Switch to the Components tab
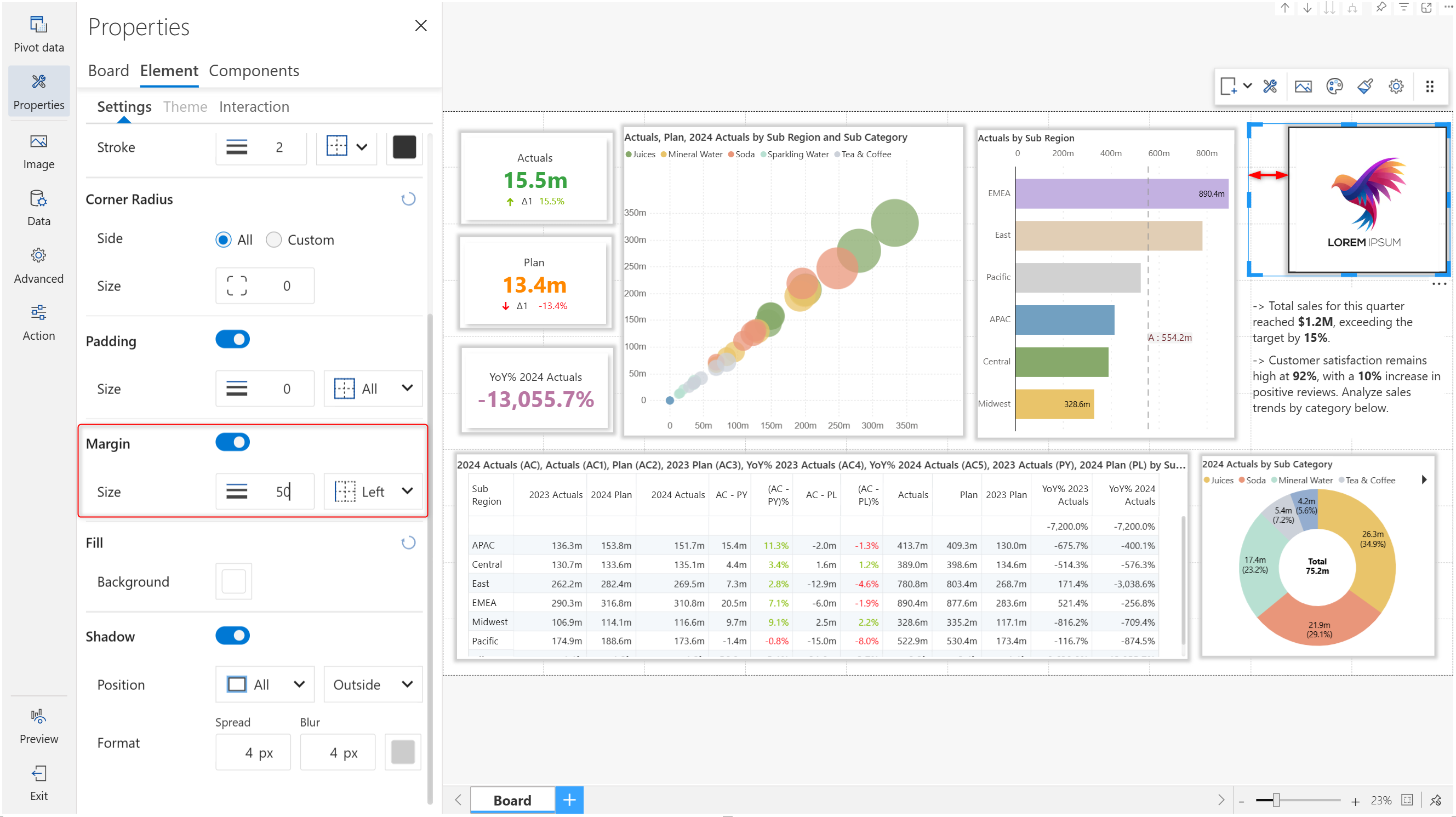The image size is (1456, 817). coord(254,71)
